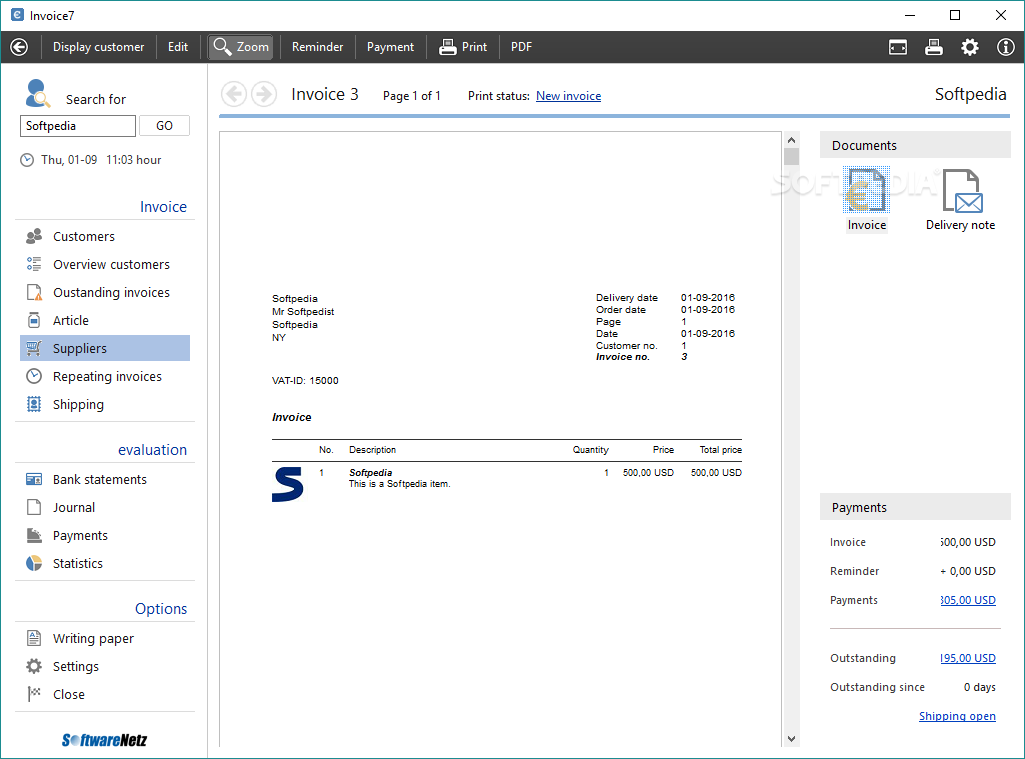Click the SoftwareNetz logo
Screen dimensions: 1025x759
tap(105, 740)
